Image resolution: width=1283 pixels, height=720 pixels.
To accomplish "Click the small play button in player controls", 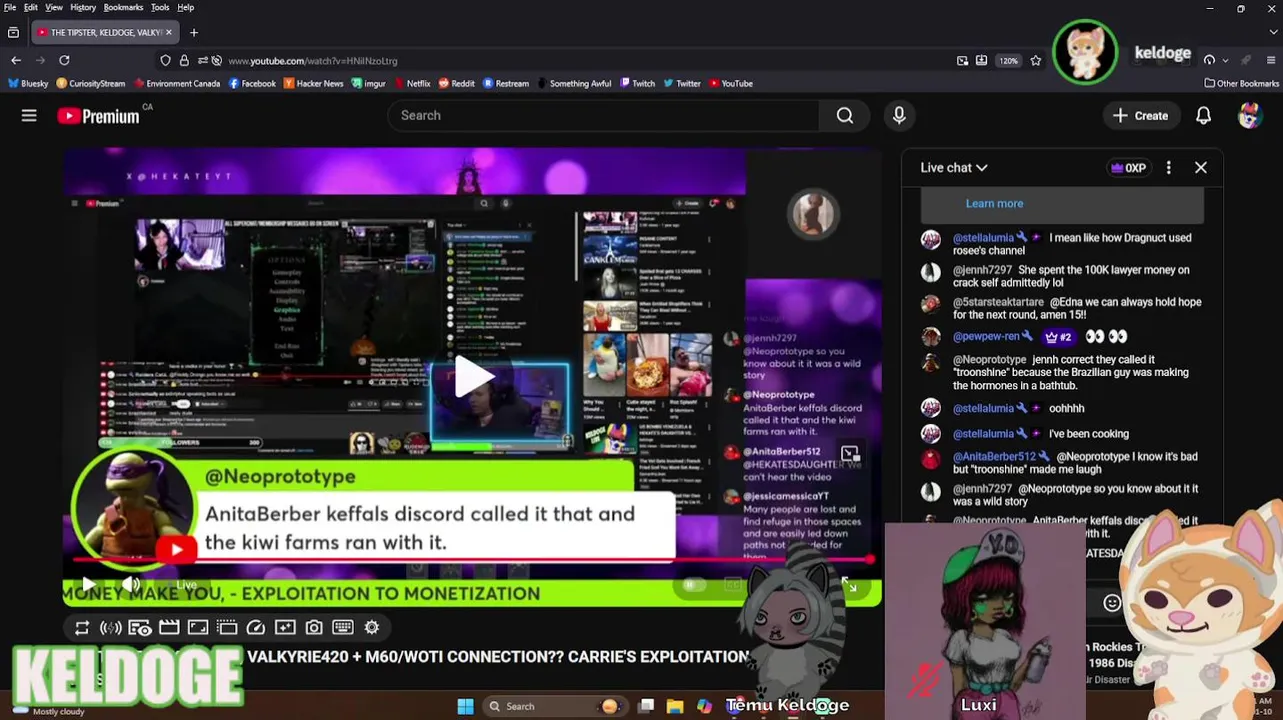I will 89,585.
